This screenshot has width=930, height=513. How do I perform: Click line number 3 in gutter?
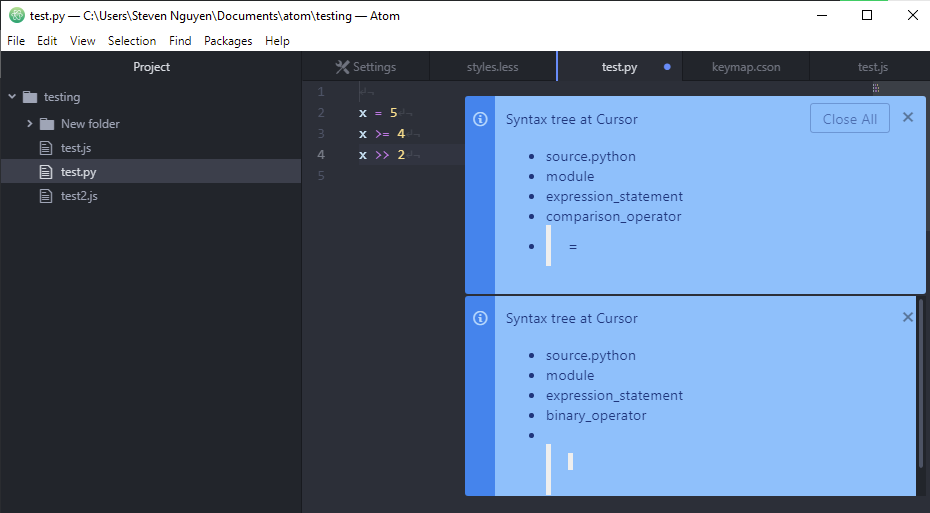321,133
